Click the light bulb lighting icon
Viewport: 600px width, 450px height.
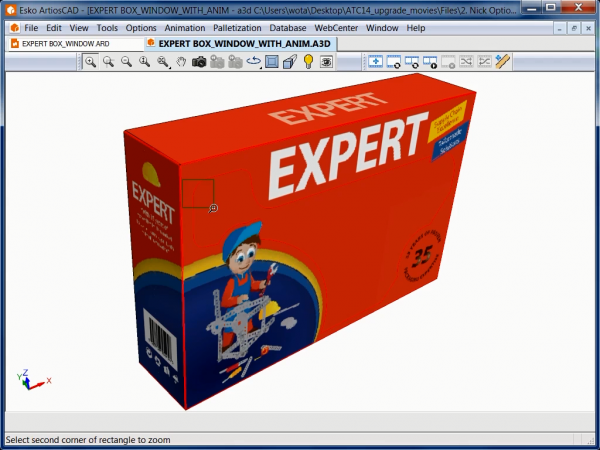click(x=308, y=62)
